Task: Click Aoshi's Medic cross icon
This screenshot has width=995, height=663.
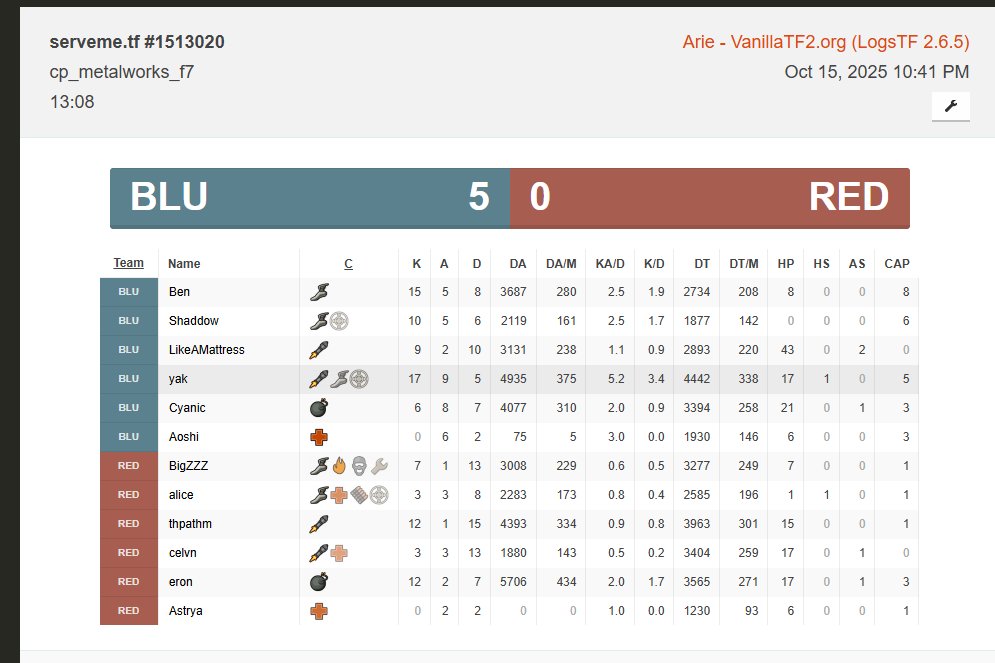Action: pyautogui.click(x=319, y=437)
